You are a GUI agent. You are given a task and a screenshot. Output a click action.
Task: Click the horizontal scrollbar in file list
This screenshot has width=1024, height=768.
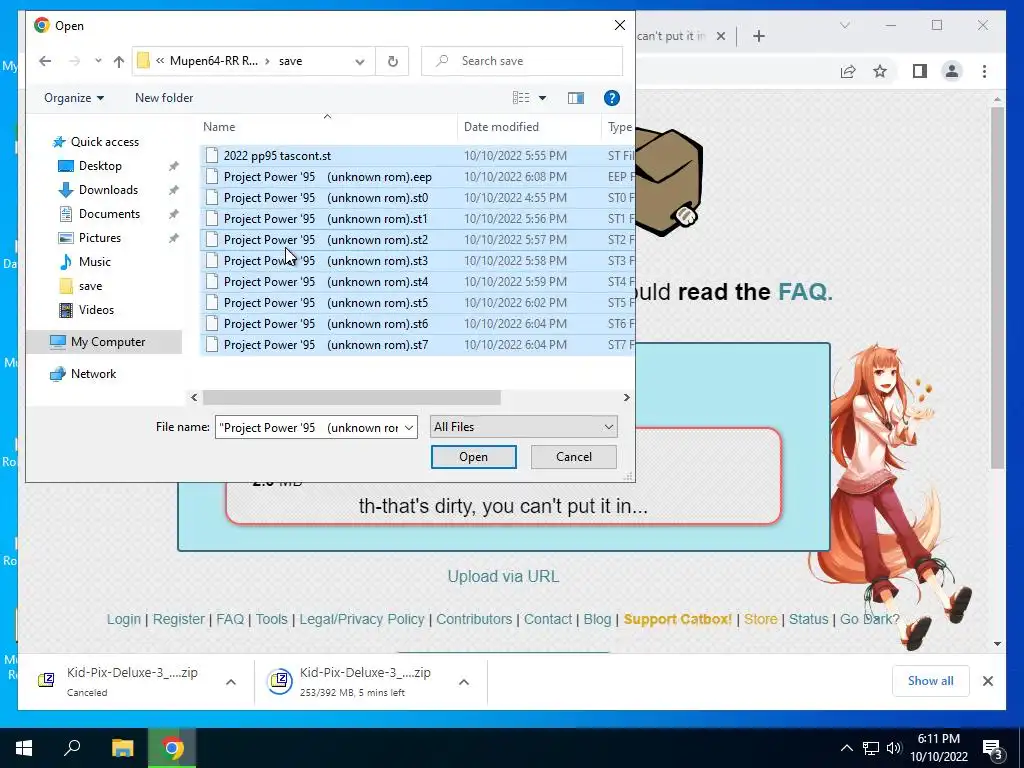tap(351, 397)
